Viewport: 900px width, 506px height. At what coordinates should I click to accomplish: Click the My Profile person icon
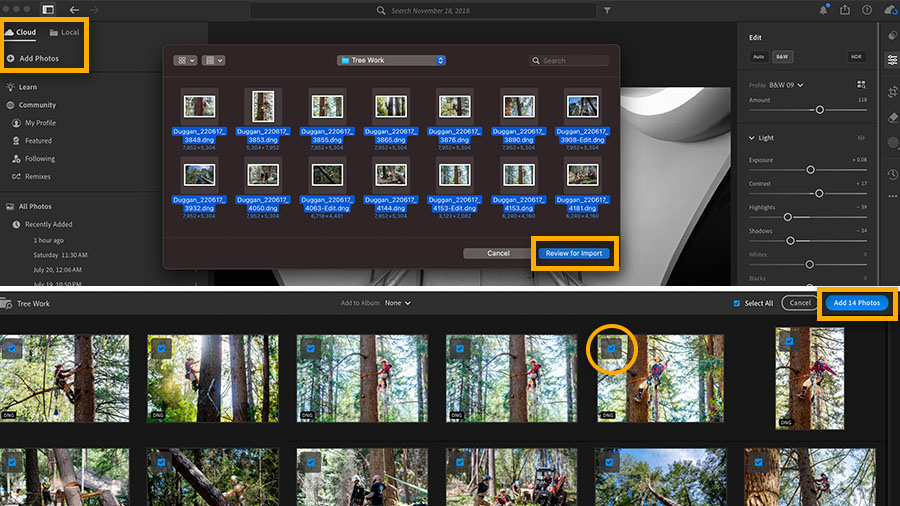click(16, 123)
